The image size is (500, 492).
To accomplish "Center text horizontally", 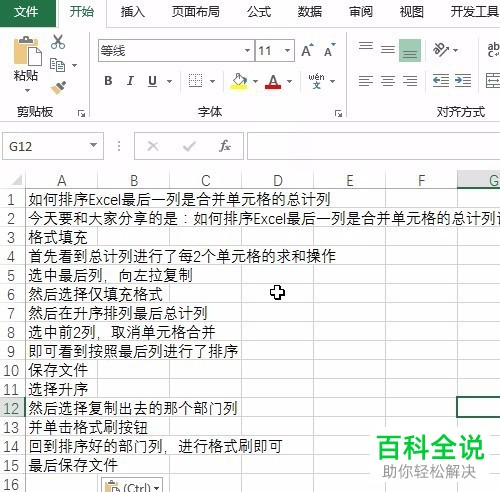I will click(388, 81).
